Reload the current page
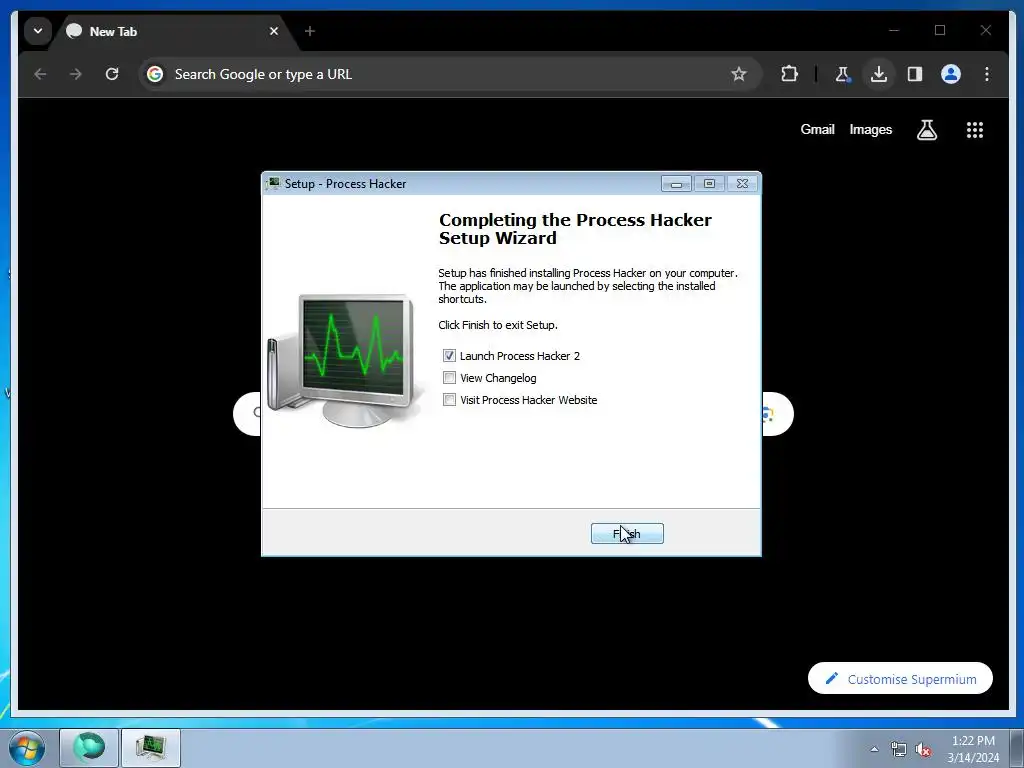The image size is (1024, 768). tap(112, 74)
